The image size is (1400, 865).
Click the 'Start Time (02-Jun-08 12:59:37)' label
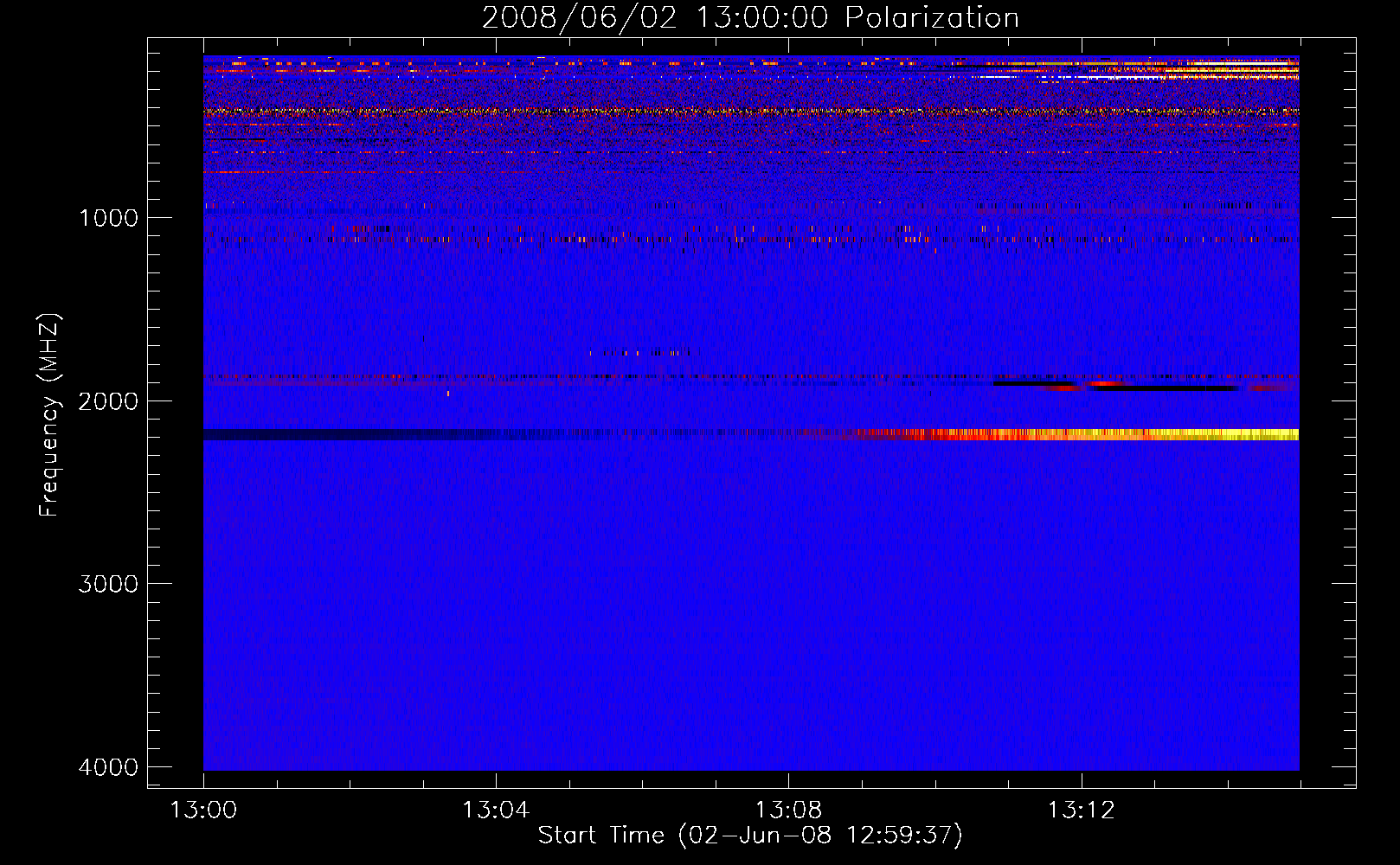tap(750, 836)
